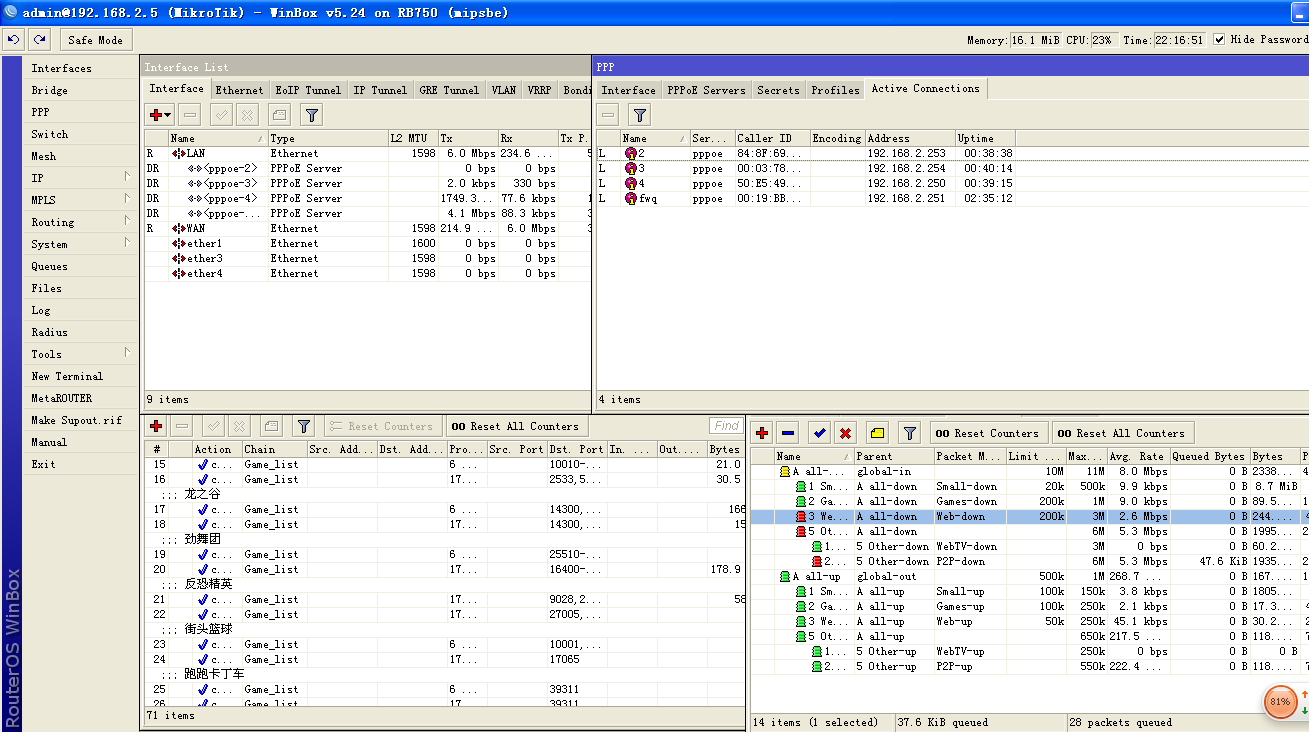This screenshot has width=1309, height=732.
Task: Open Files from sidebar menu
Action: pyautogui.click(x=46, y=288)
